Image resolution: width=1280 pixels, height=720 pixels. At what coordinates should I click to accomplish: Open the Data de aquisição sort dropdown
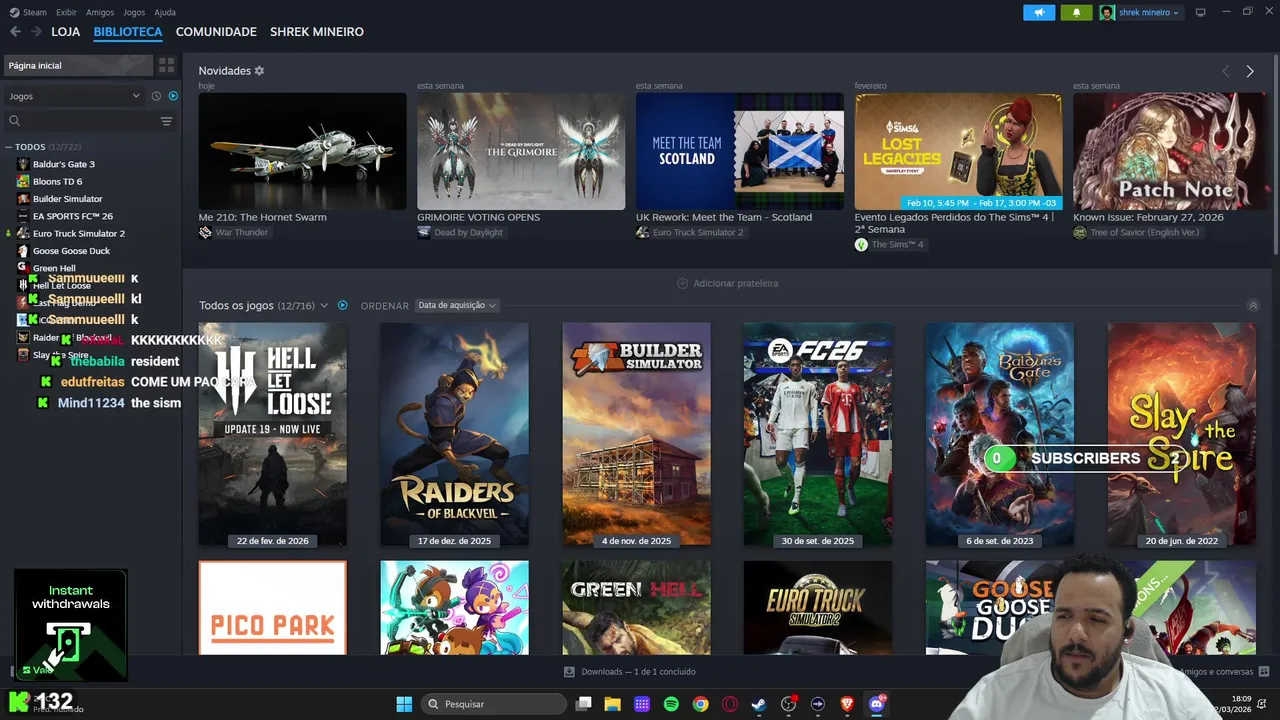(457, 305)
